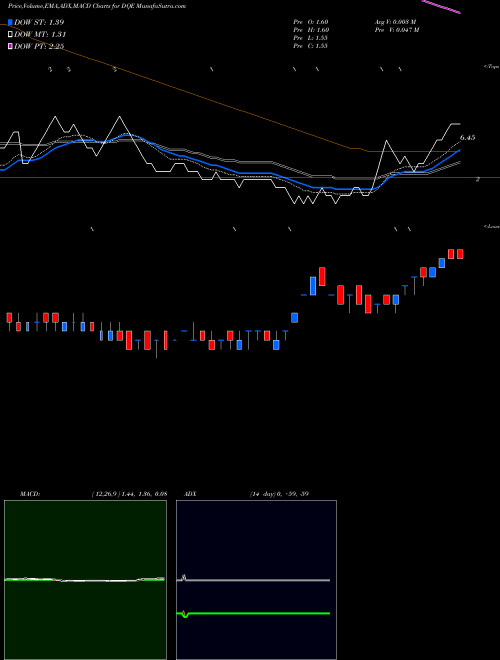Click the ADX panel title
Image resolution: width=500 pixels, height=660 pixels.
(x=190, y=494)
